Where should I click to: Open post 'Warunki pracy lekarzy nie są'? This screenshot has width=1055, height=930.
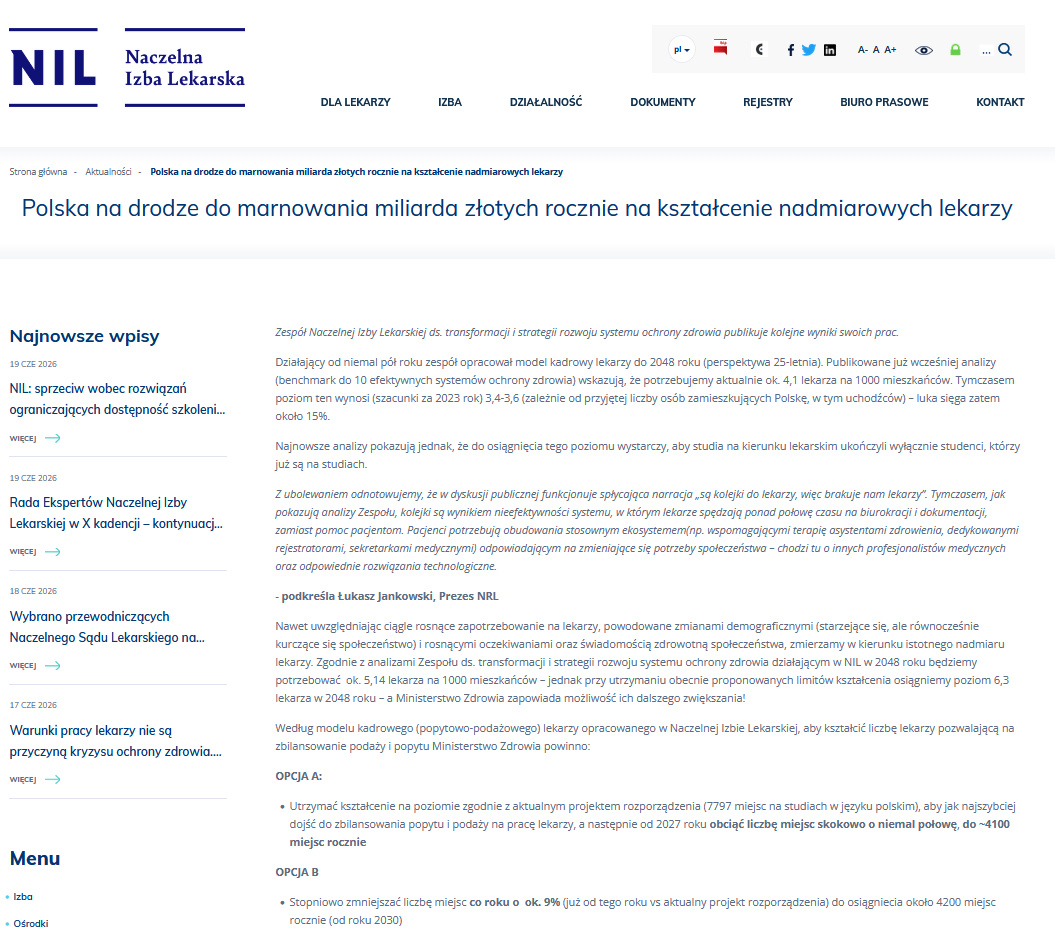click(116, 741)
